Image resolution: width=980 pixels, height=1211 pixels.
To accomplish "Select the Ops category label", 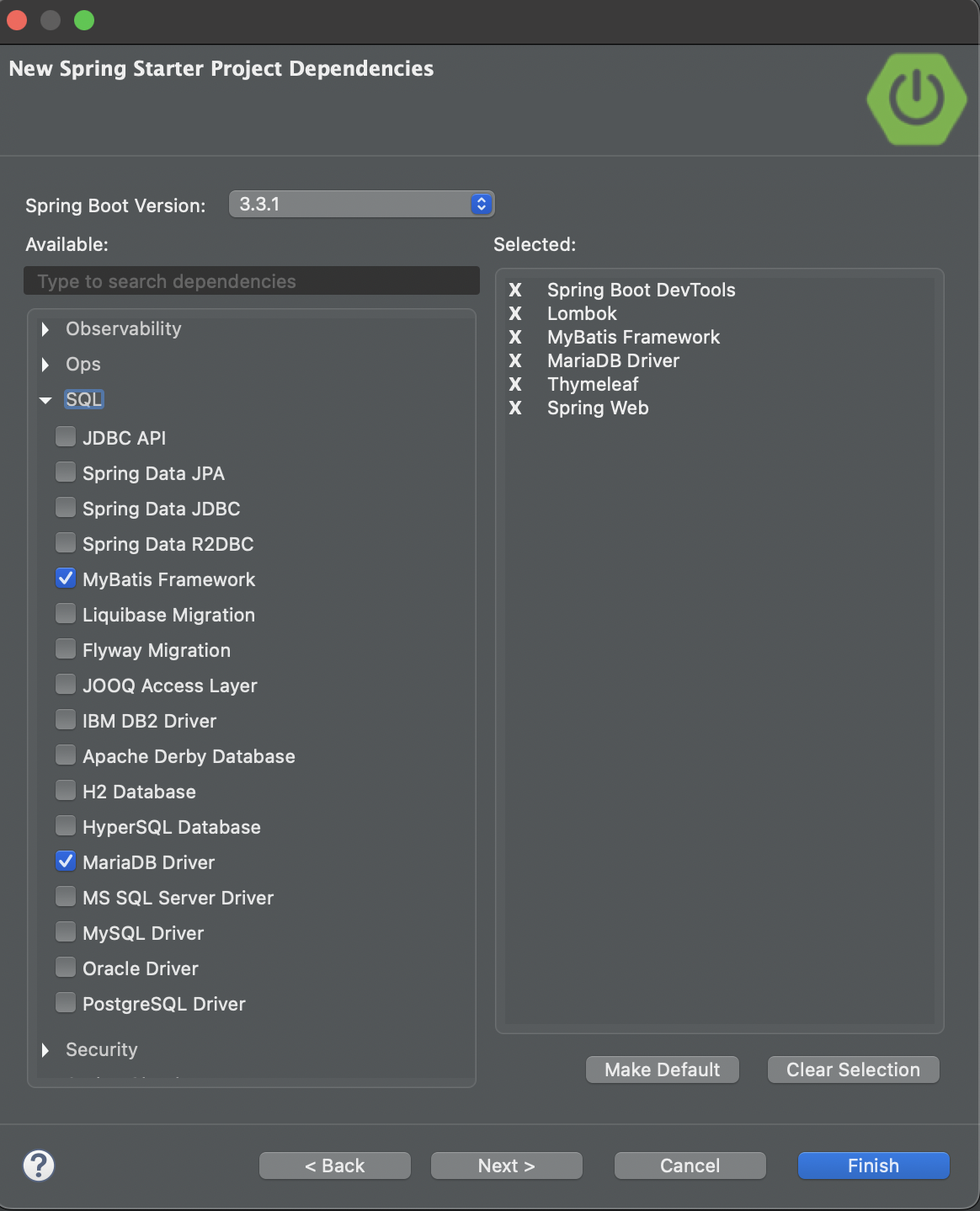I will coord(83,365).
